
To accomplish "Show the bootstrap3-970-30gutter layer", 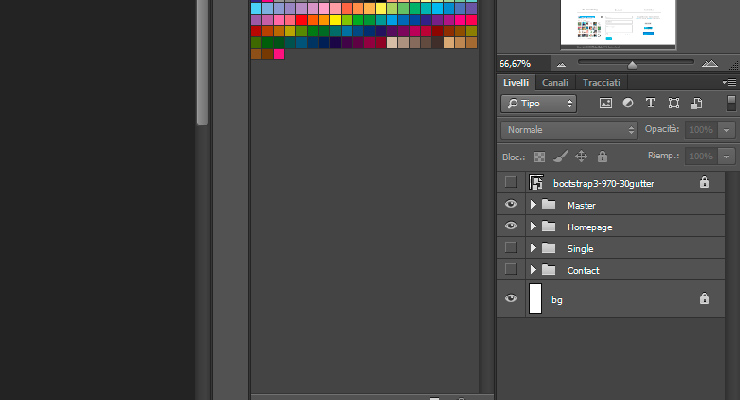I will click(511, 182).
